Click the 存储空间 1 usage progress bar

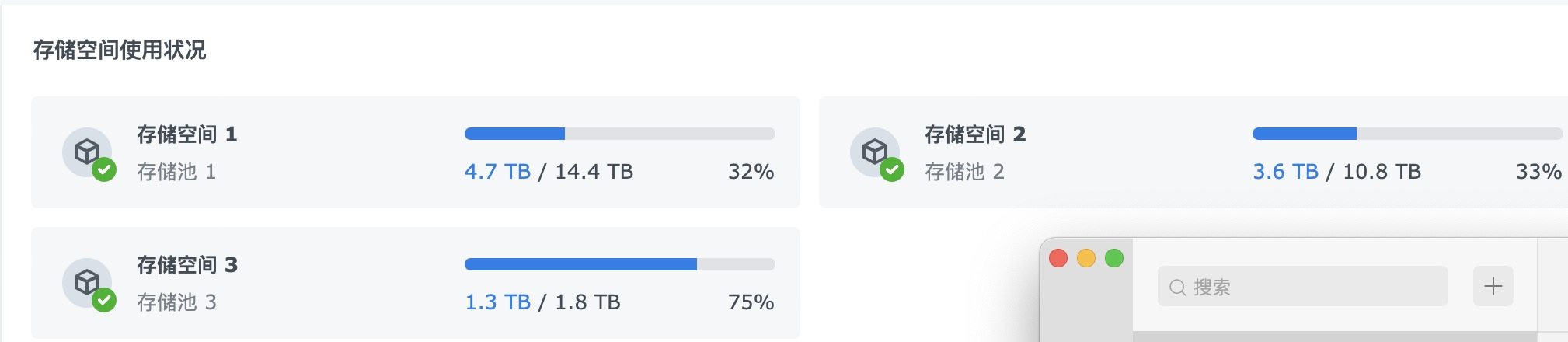pos(619,134)
